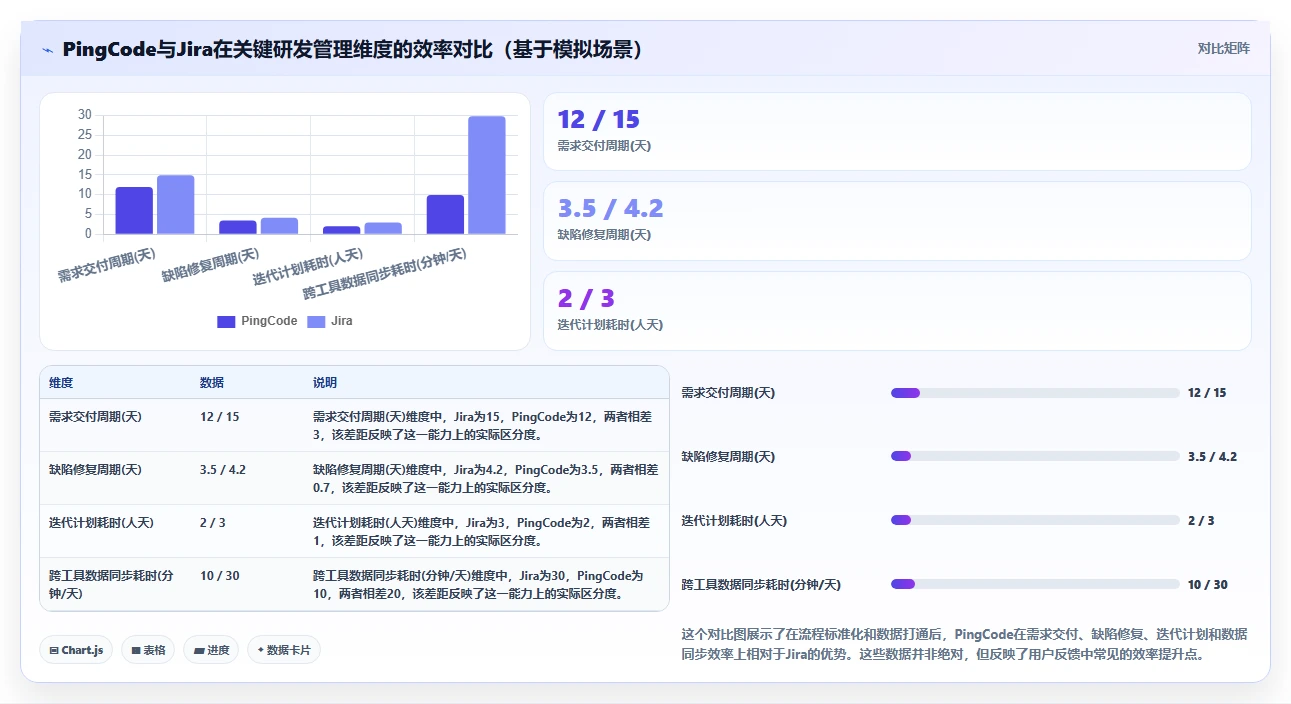The height and width of the screenshot is (704, 1291).
Task: Click the 2 / 3 value beside the progress bar
Action: pos(1201,521)
